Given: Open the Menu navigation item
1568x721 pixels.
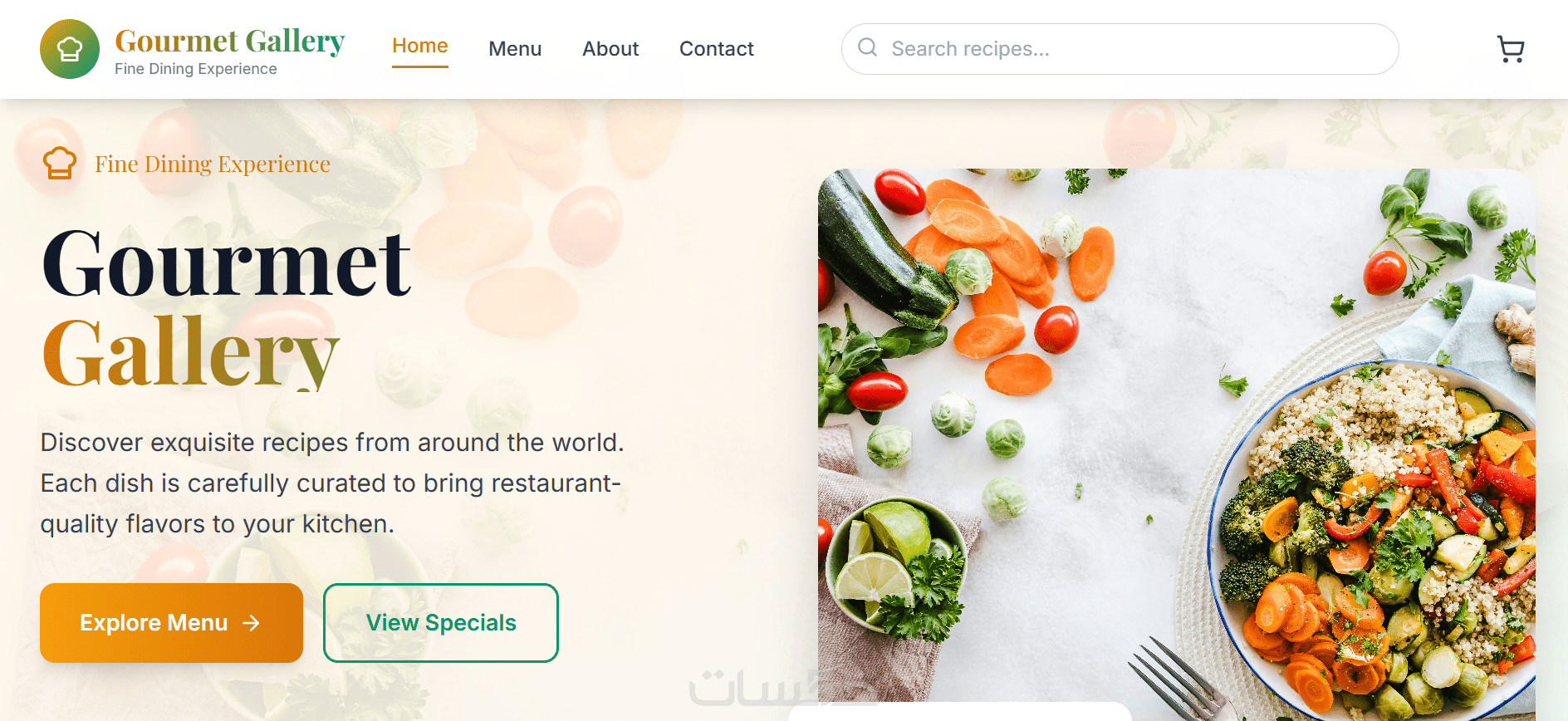Looking at the screenshot, I should (515, 49).
